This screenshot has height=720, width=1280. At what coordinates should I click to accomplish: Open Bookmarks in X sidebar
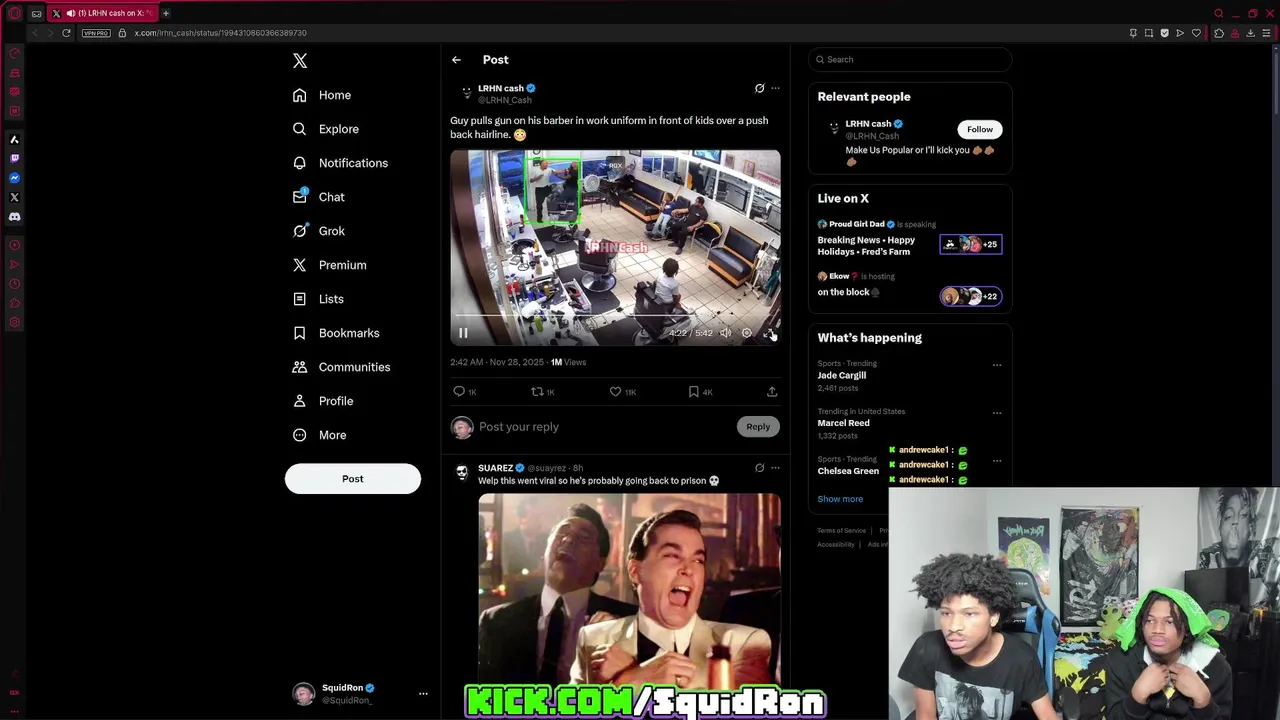click(336, 333)
